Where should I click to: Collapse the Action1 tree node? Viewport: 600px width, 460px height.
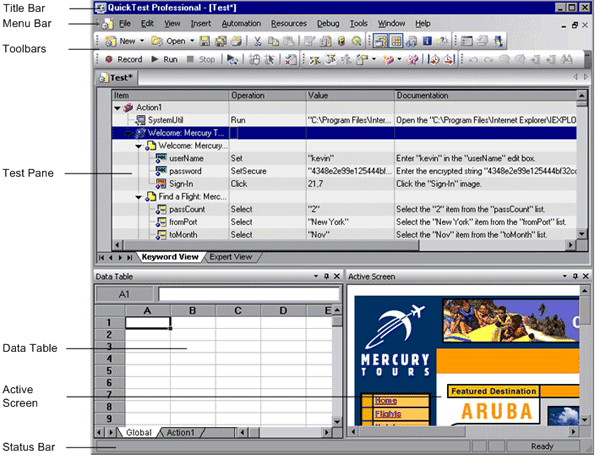point(117,108)
